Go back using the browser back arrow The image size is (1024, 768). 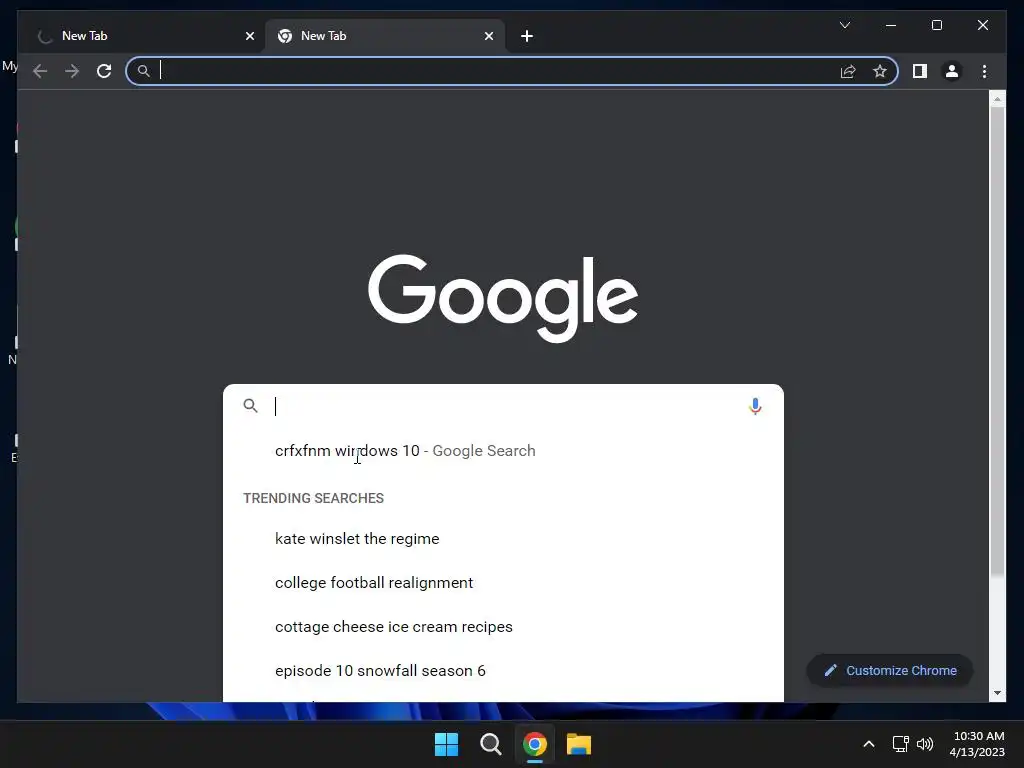coord(40,71)
